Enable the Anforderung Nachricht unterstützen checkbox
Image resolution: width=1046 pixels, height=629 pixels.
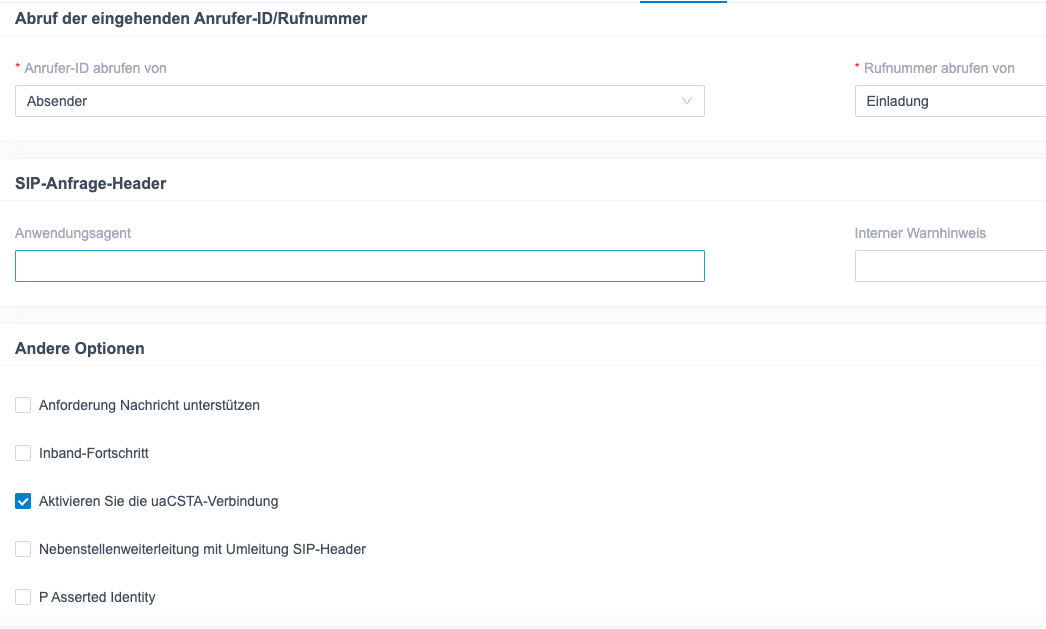pos(23,405)
